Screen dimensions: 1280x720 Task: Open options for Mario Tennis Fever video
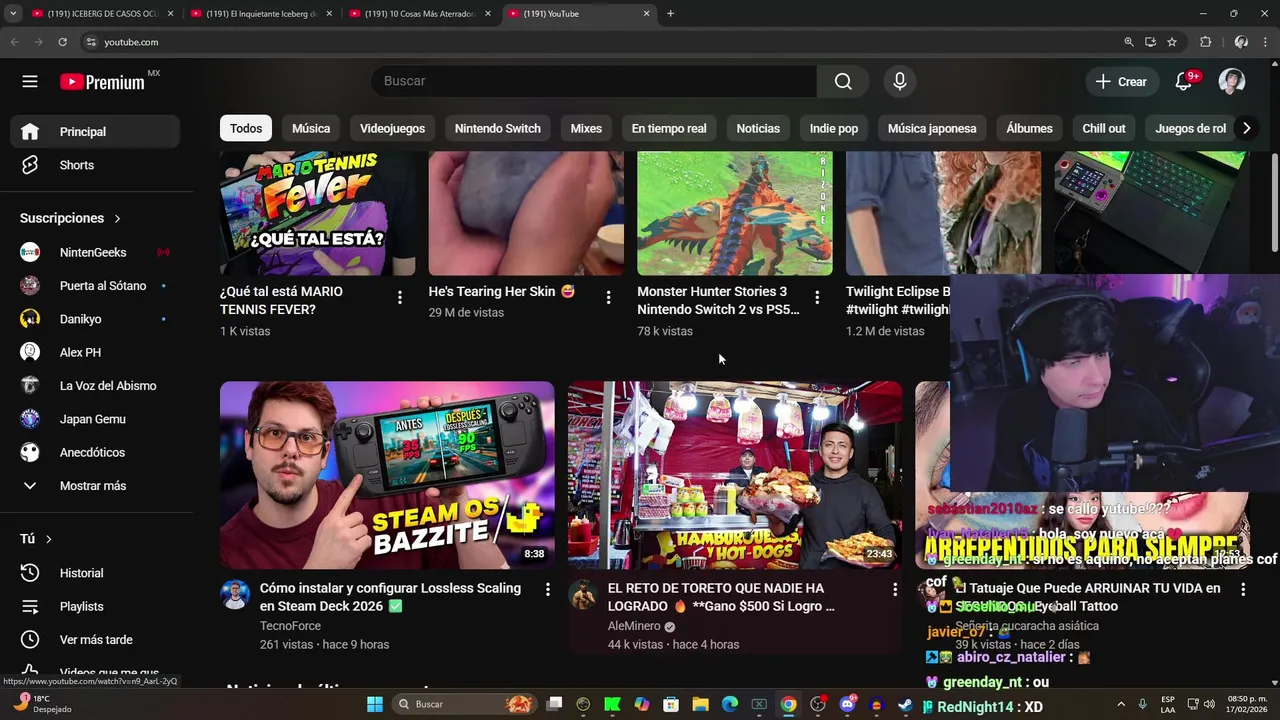tap(399, 297)
